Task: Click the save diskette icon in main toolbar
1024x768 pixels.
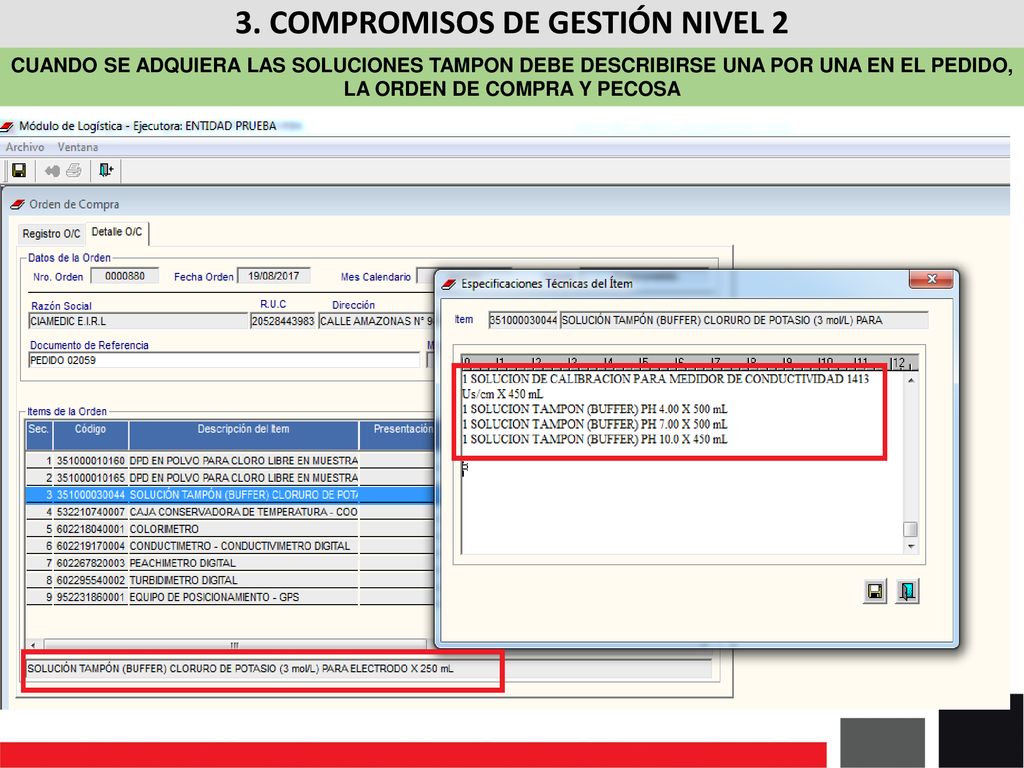Action: (19, 170)
